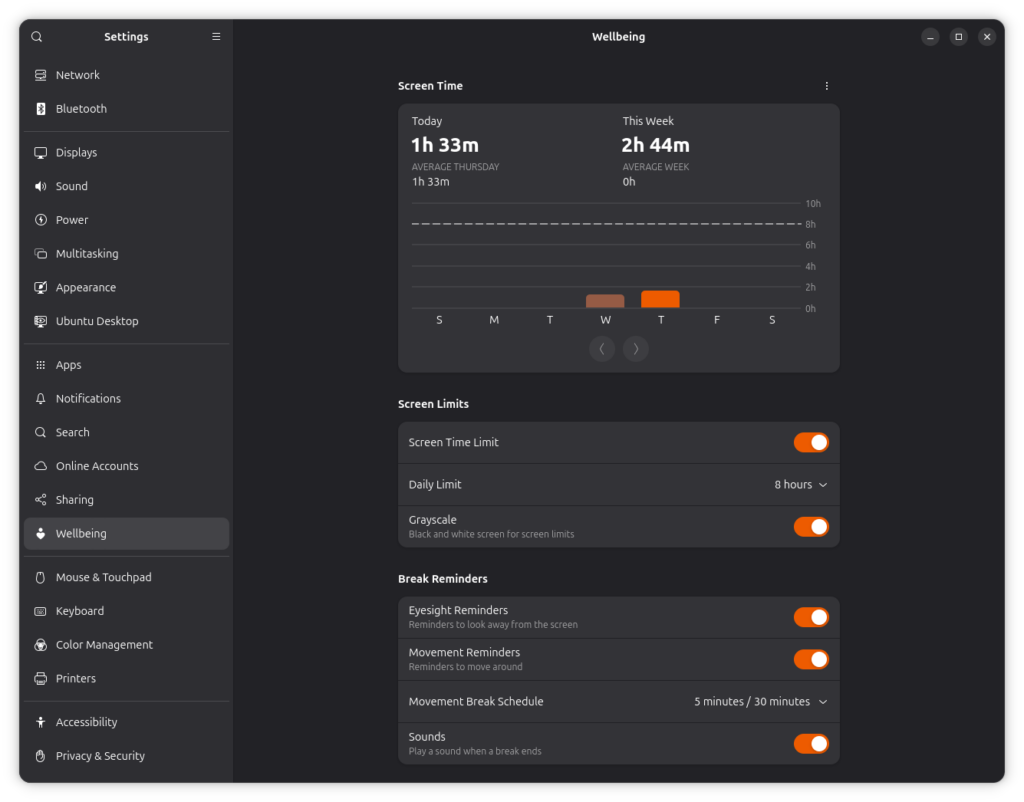1024x802 pixels.
Task: Open the Screen Time three-dot options menu
Action: (827, 86)
